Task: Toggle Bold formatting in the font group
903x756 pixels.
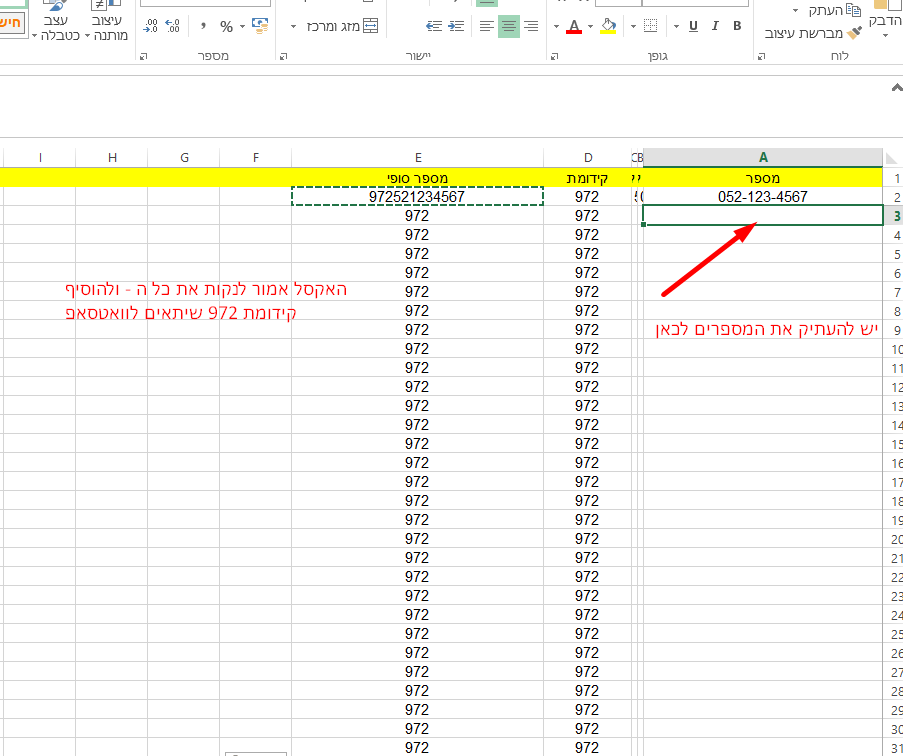Action: 737,26
